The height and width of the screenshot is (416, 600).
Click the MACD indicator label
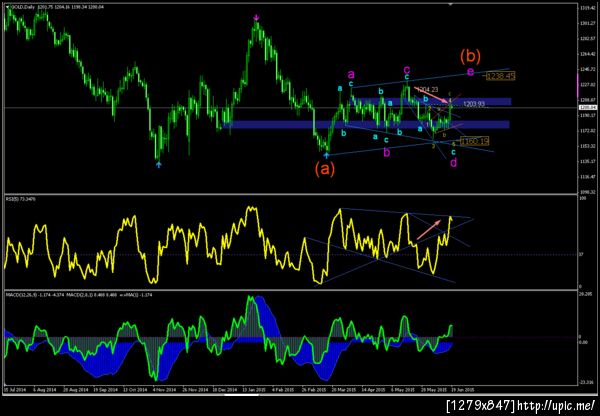coord(78,295)
